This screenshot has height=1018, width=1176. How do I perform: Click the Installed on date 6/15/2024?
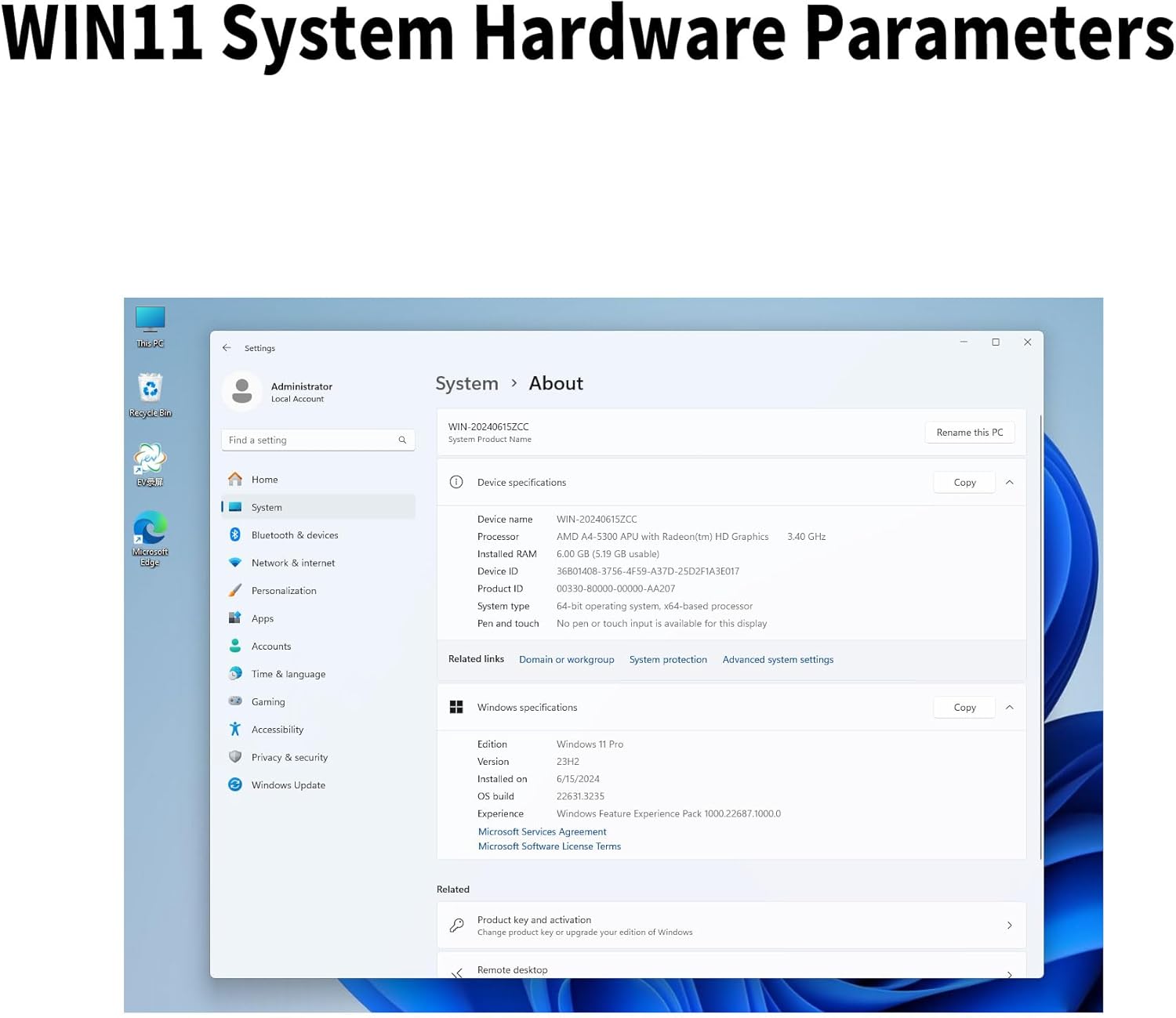pos(578,779)
